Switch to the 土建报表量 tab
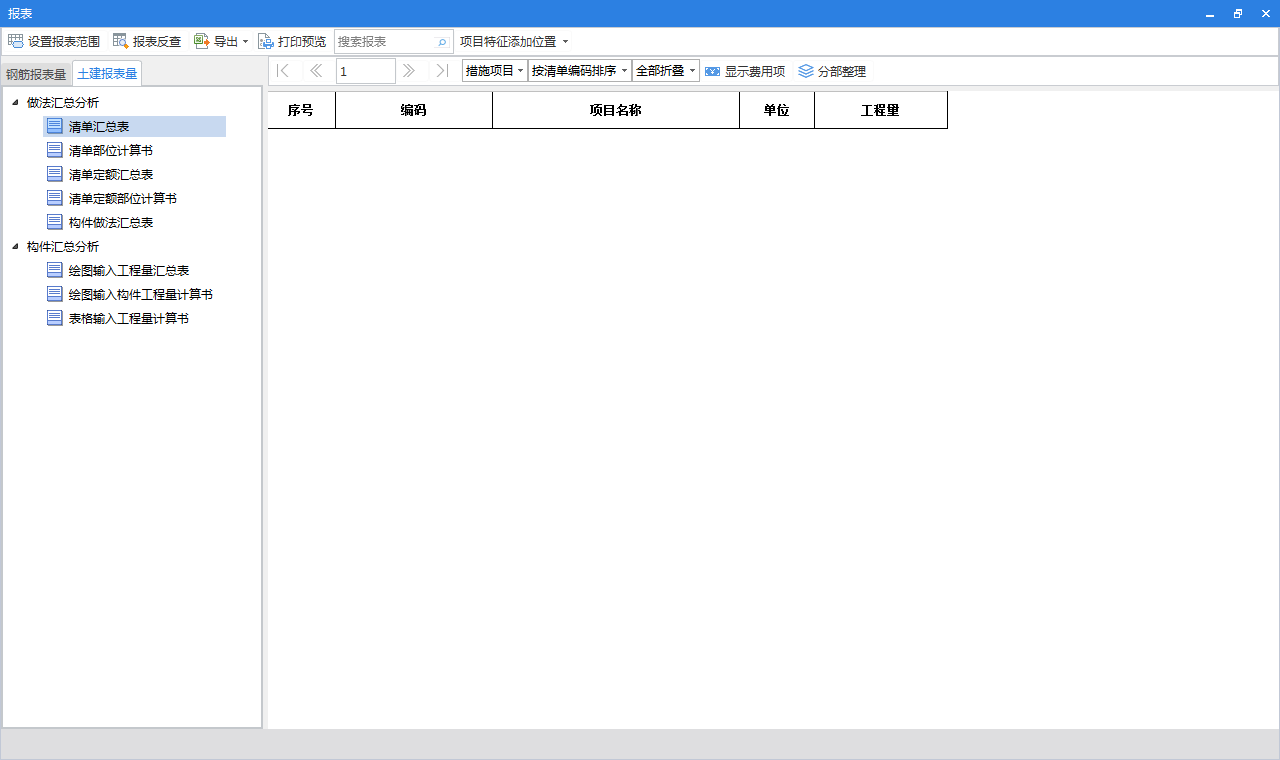The image size is (1280, 760). tap(107, 74)
